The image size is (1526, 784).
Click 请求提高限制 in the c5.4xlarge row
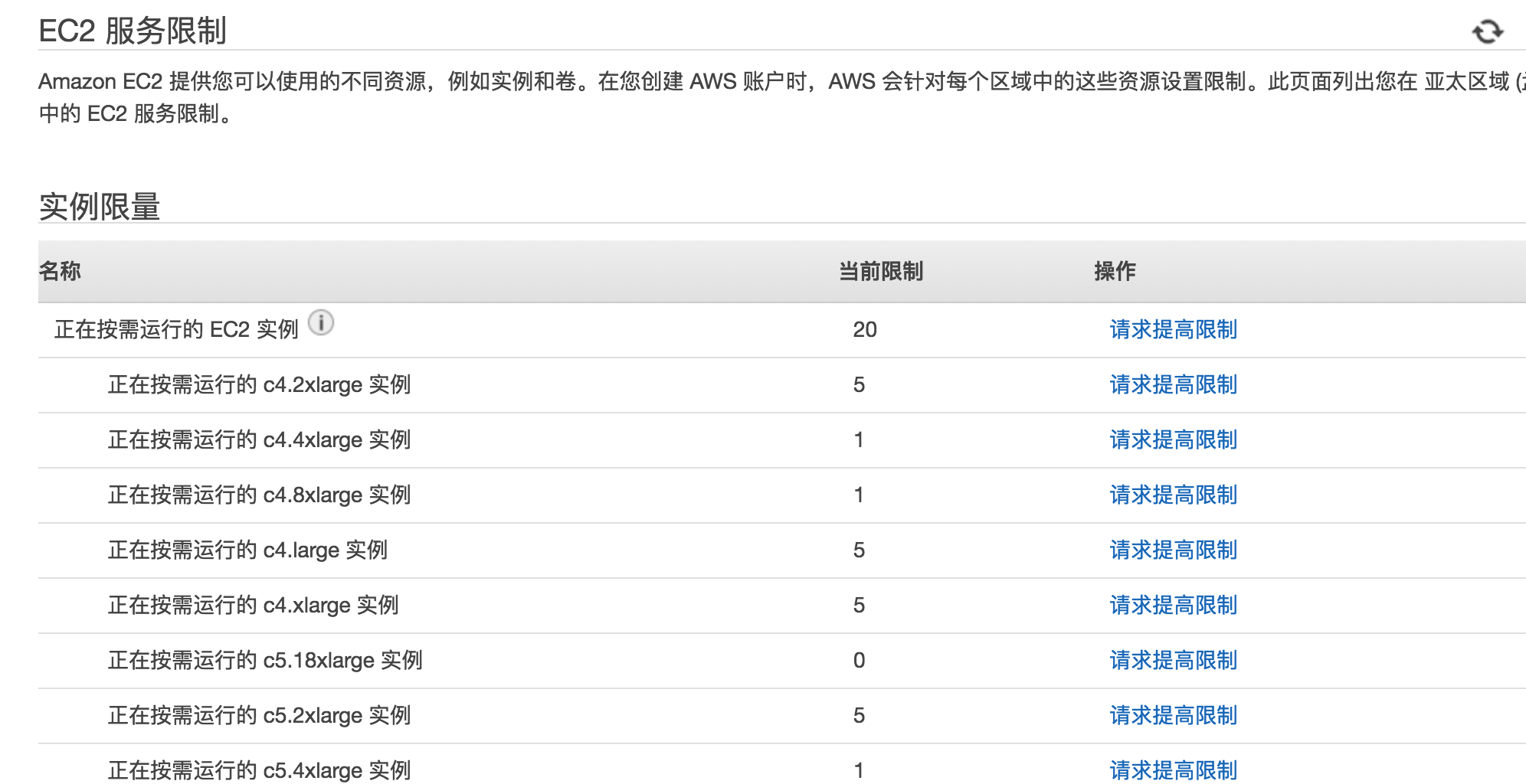pyautogui.click(x=1174, y=770)
